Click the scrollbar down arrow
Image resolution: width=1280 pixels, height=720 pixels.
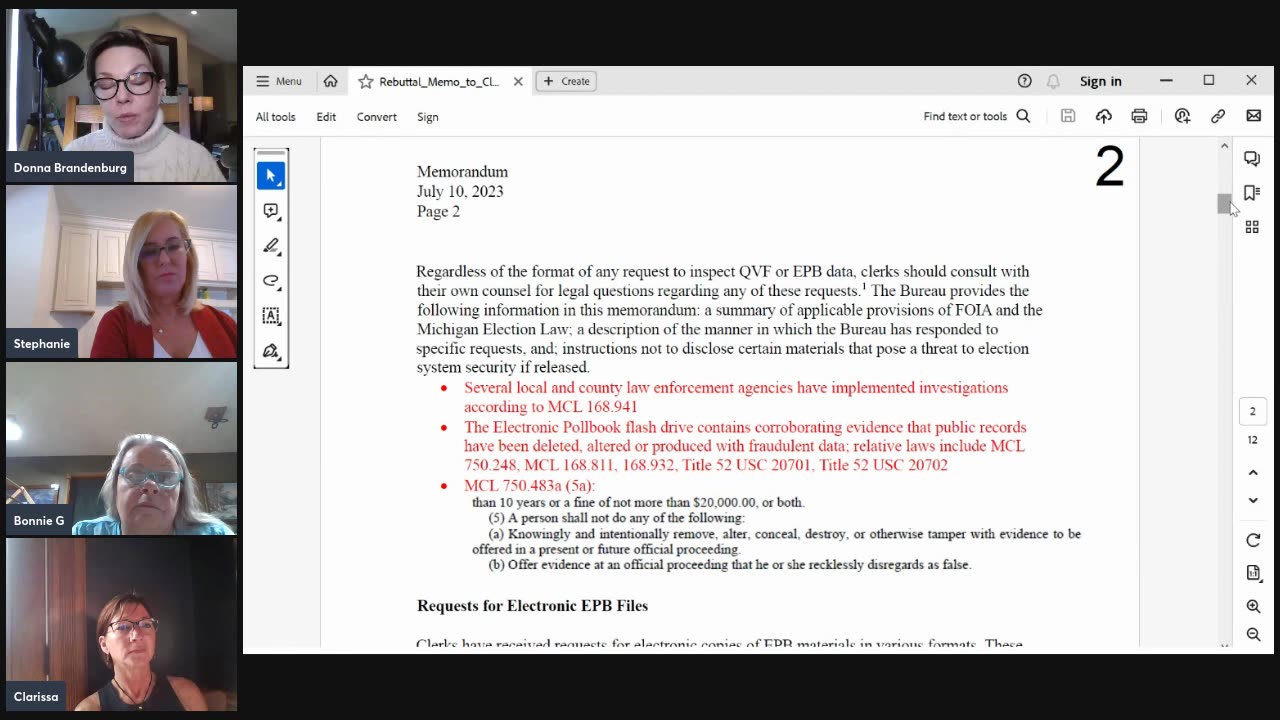click(x=1224, y=646)
